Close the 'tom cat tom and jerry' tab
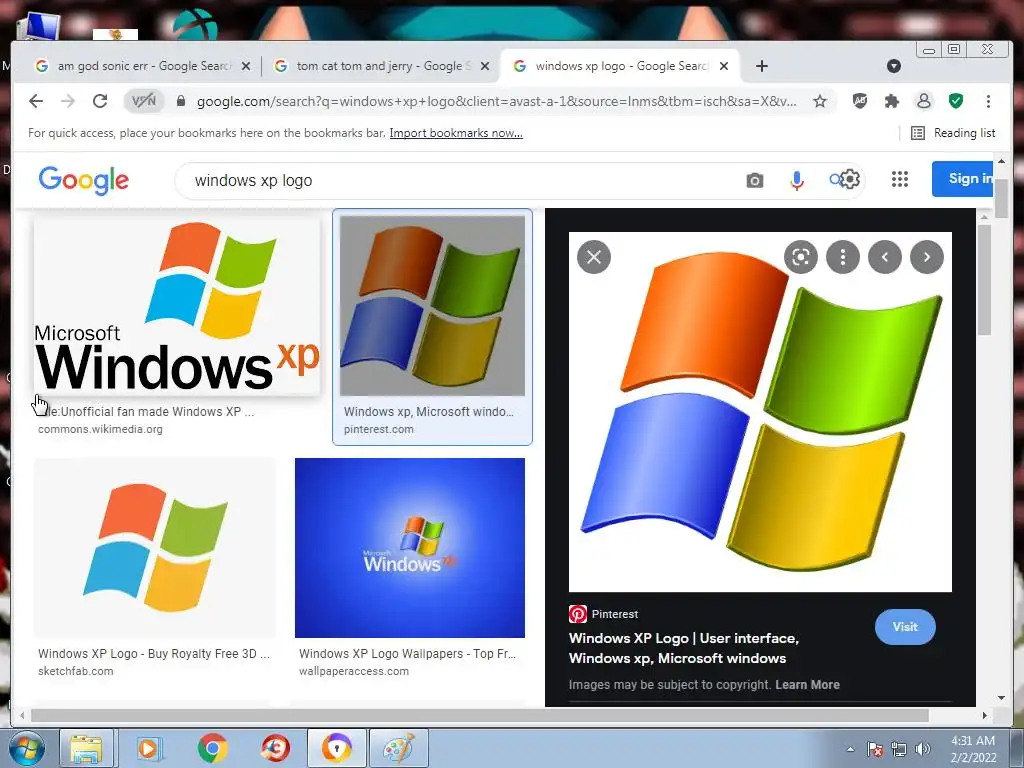 click(485, 66)
